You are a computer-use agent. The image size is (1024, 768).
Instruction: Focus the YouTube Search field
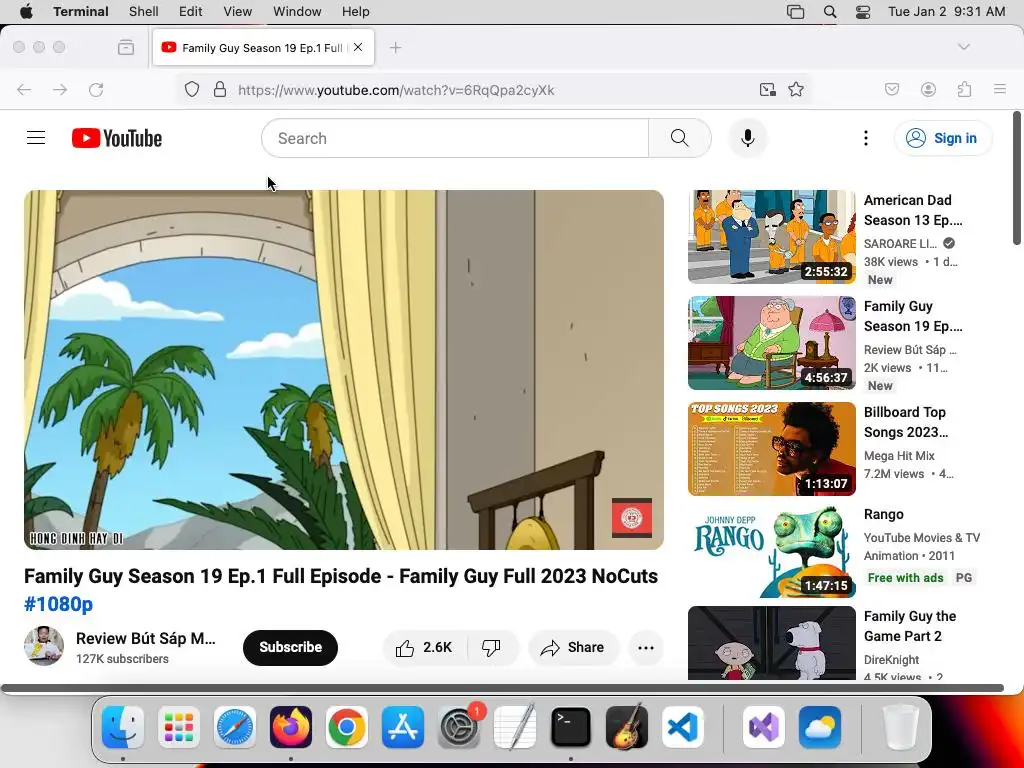(x=455, y=138)
